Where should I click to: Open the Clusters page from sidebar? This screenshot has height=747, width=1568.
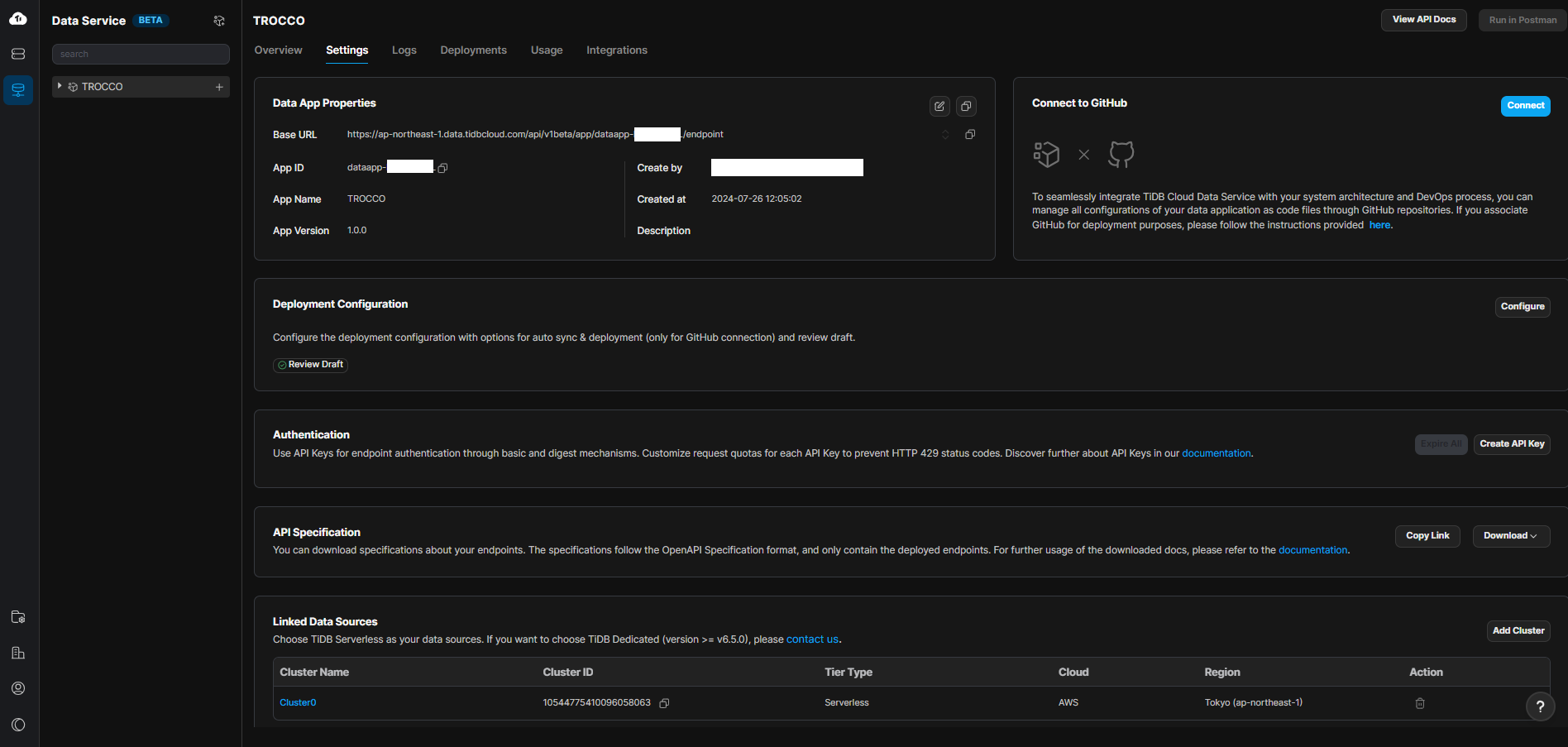pyautogui.click(x=18, y=54)
